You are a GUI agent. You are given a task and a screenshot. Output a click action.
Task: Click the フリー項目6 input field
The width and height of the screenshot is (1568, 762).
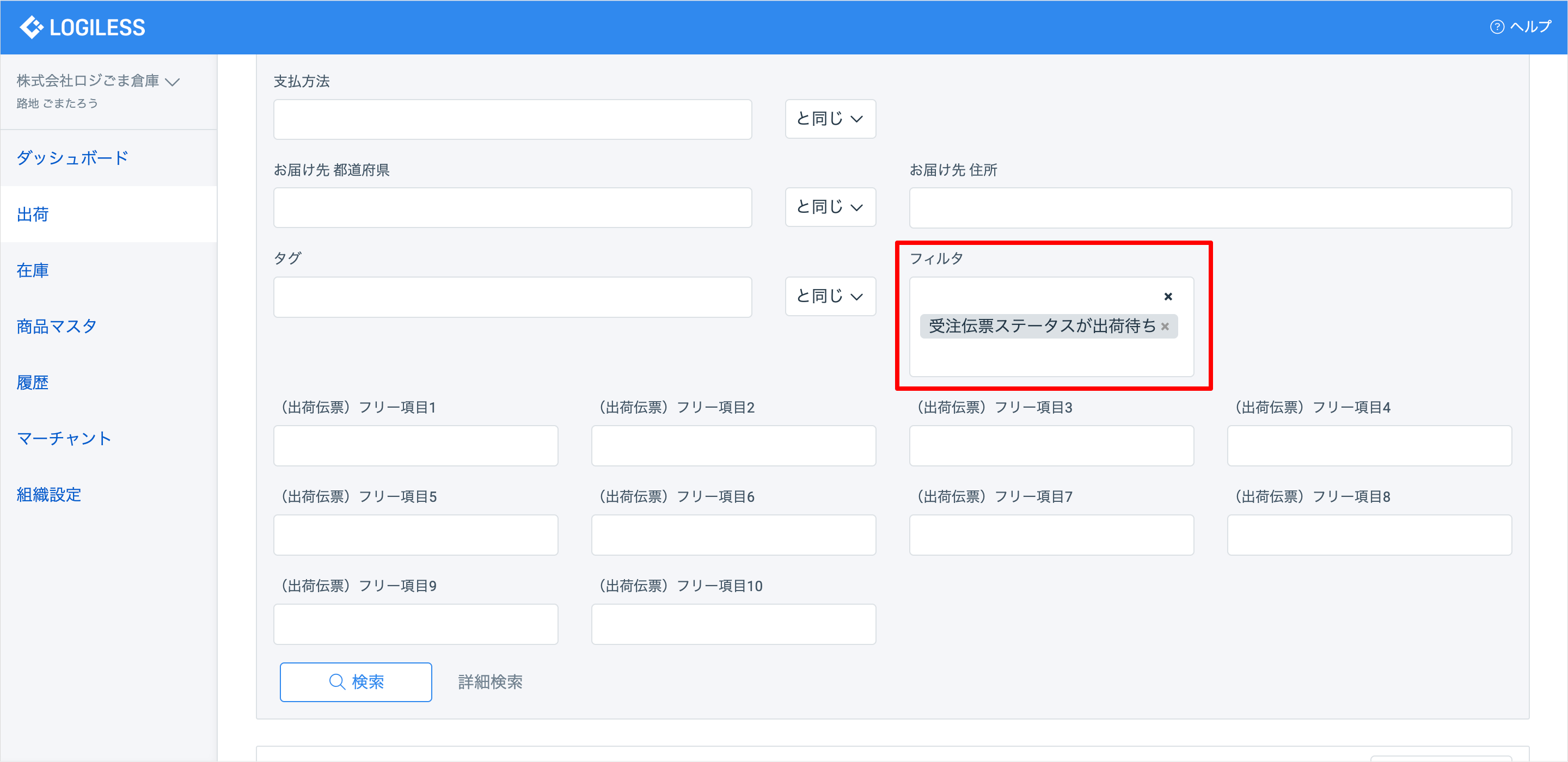click(x=733, y=535)
